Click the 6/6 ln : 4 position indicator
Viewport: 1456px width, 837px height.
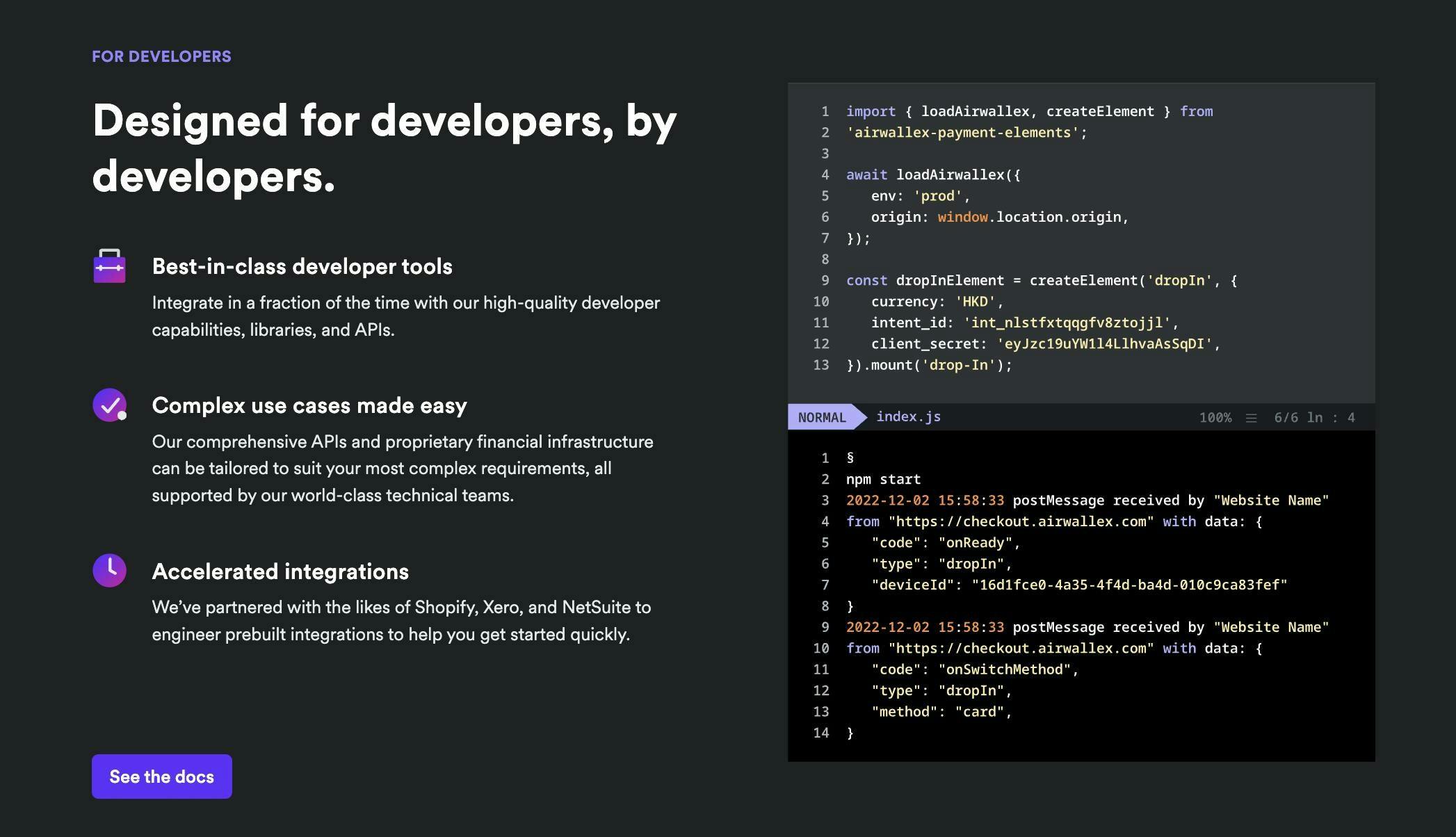[1314, 418]
